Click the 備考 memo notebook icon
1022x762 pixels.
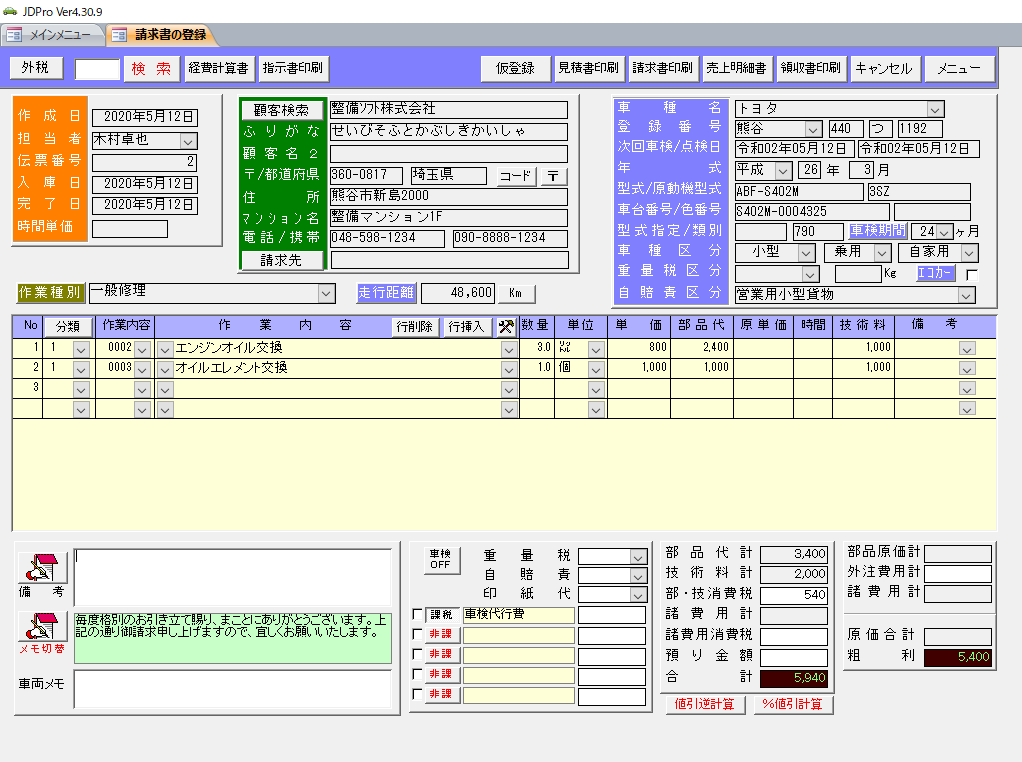pos(42,567)
